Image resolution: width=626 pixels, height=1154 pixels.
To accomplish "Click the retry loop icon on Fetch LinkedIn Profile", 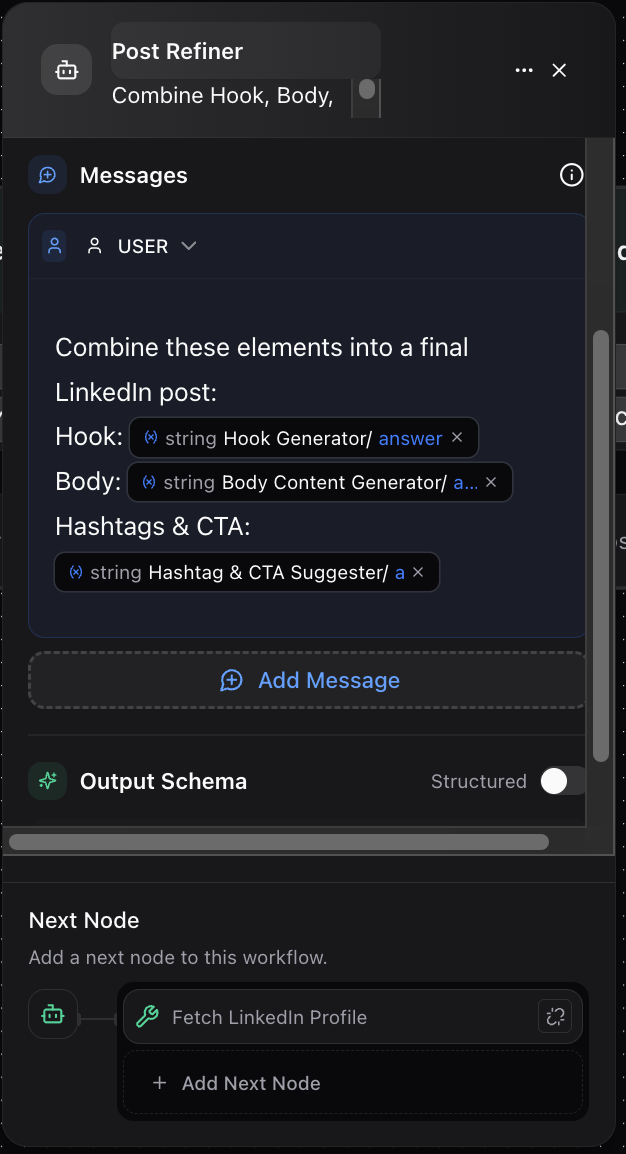I will pyautogui.click(x=555, y=1016).
